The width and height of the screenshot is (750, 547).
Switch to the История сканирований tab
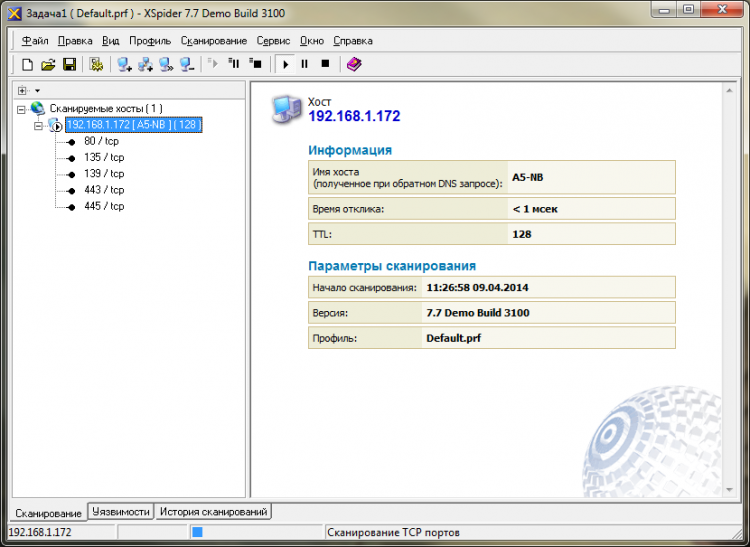click(213, 512)
